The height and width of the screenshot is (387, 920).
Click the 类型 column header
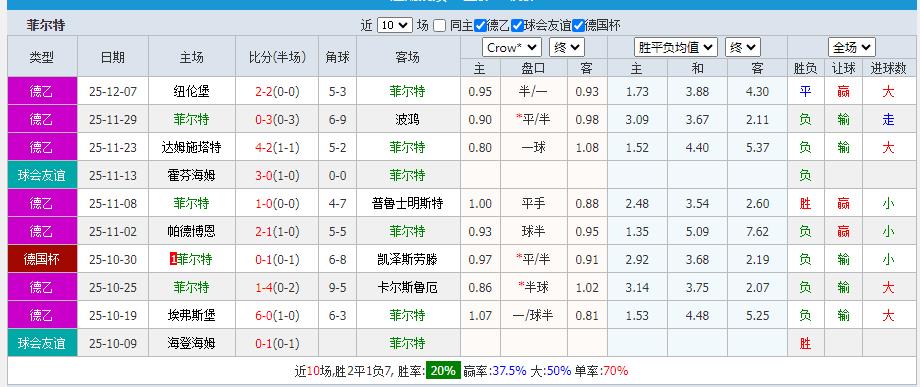42,57
